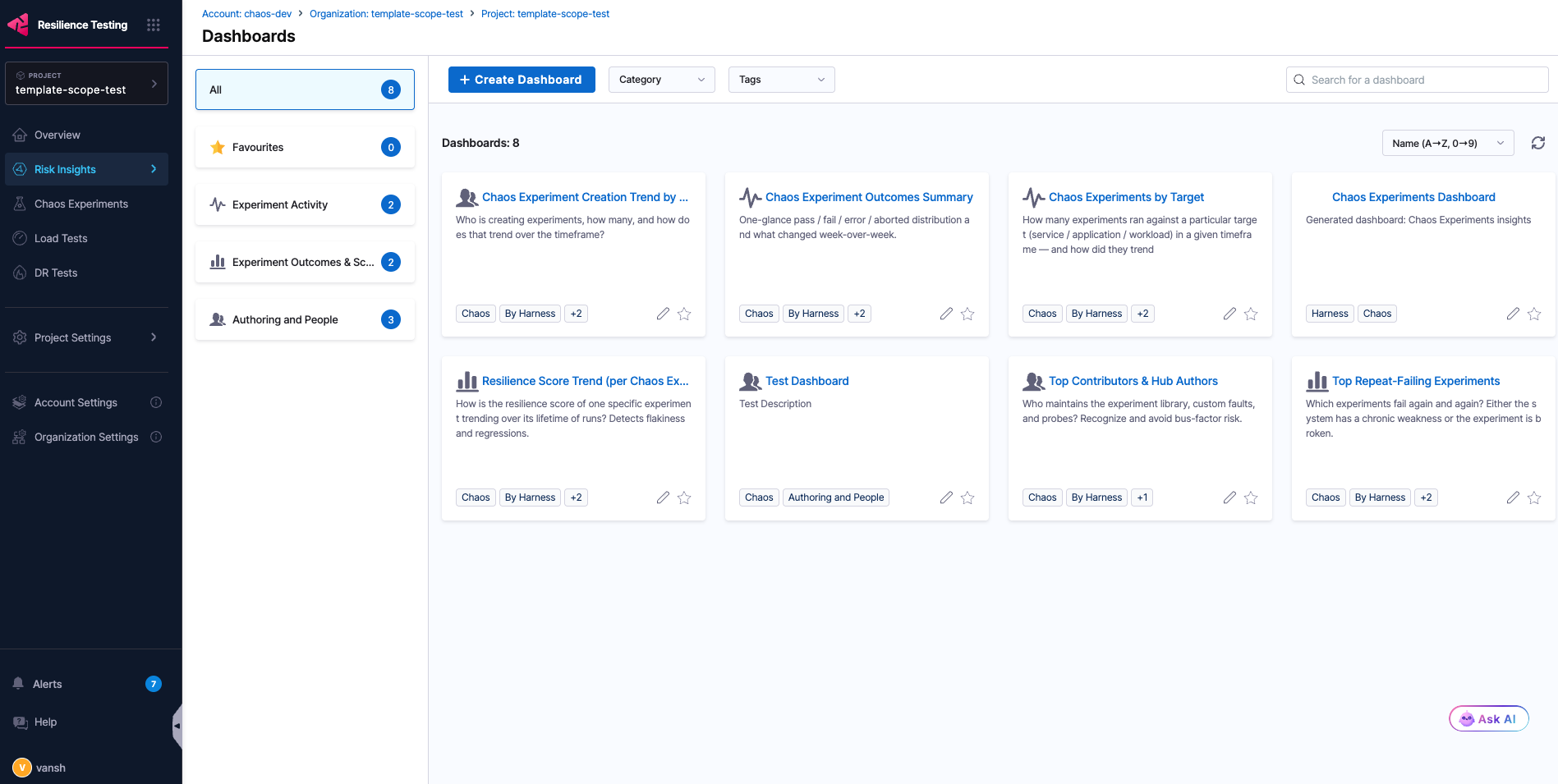This screenshot has width=1558, height=784.
Task: Click the Overview home icon
Action: coord(20,135)
